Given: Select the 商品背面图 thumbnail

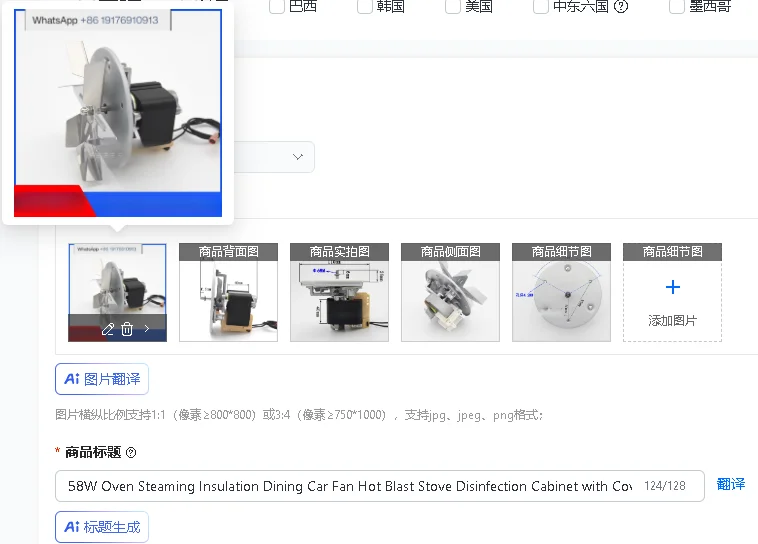Looking at the screenshot, I should (229, 293).
